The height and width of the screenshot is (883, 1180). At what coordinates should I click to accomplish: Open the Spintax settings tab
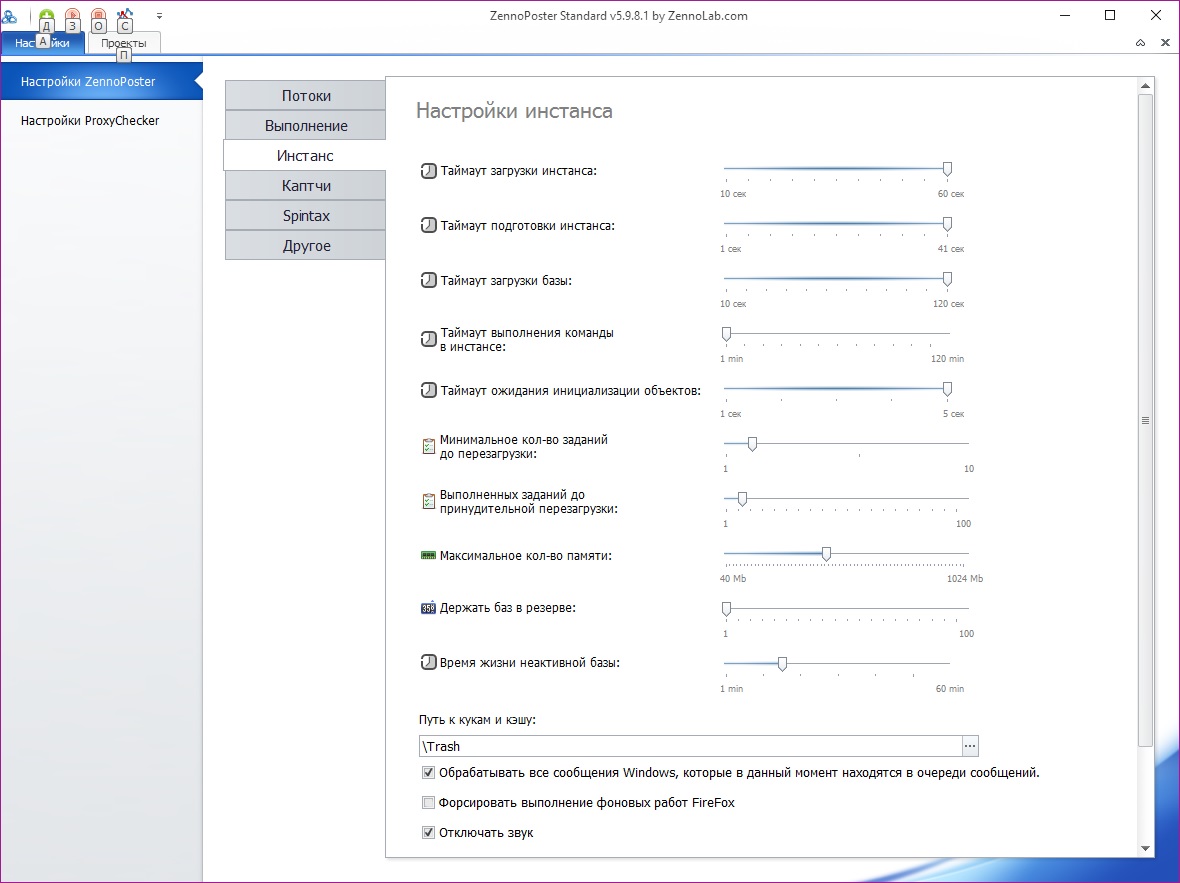pos(306,216)
